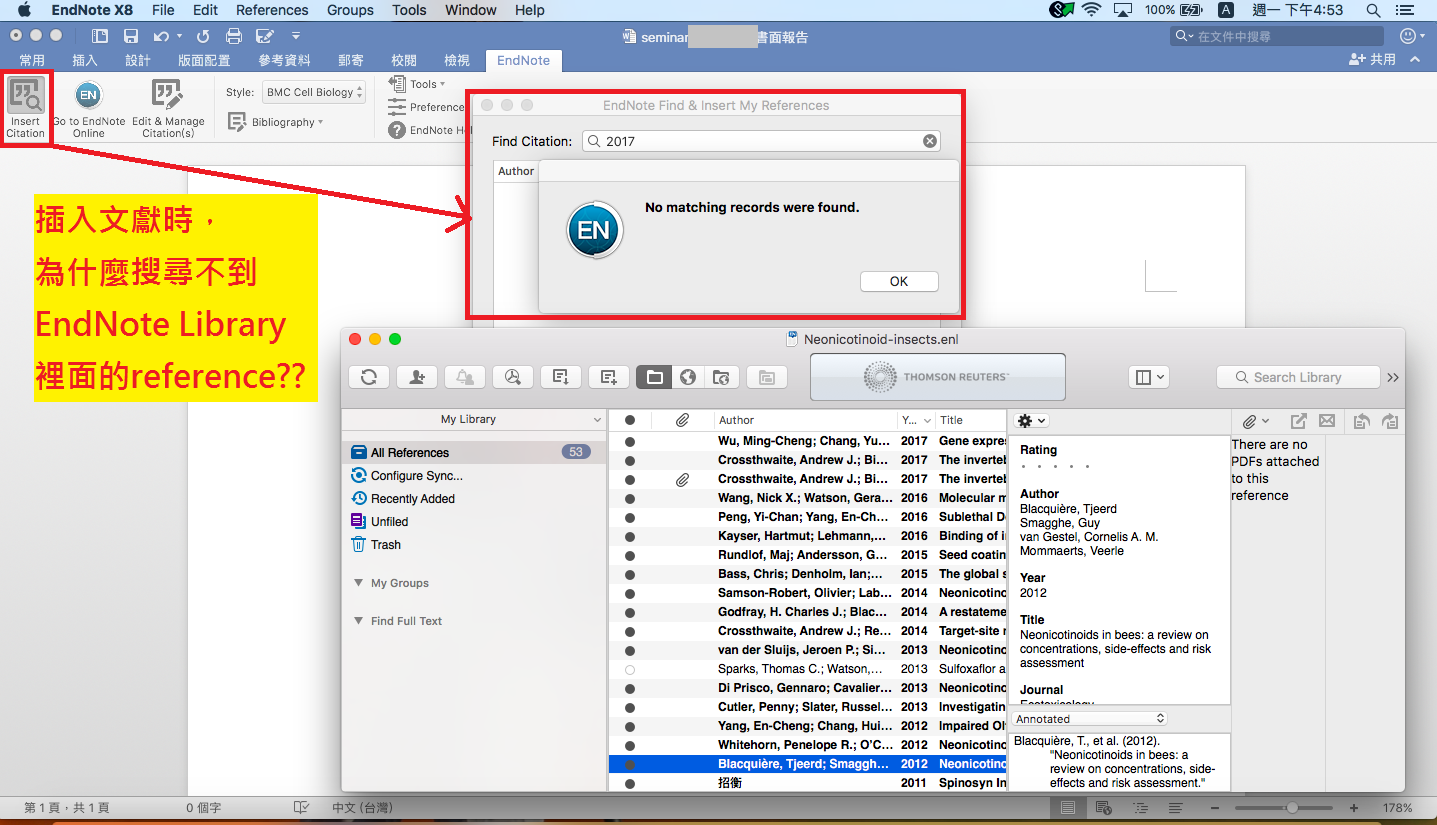
Task: Switch to Local Library Mode
Action: click(x=654, y=377)
